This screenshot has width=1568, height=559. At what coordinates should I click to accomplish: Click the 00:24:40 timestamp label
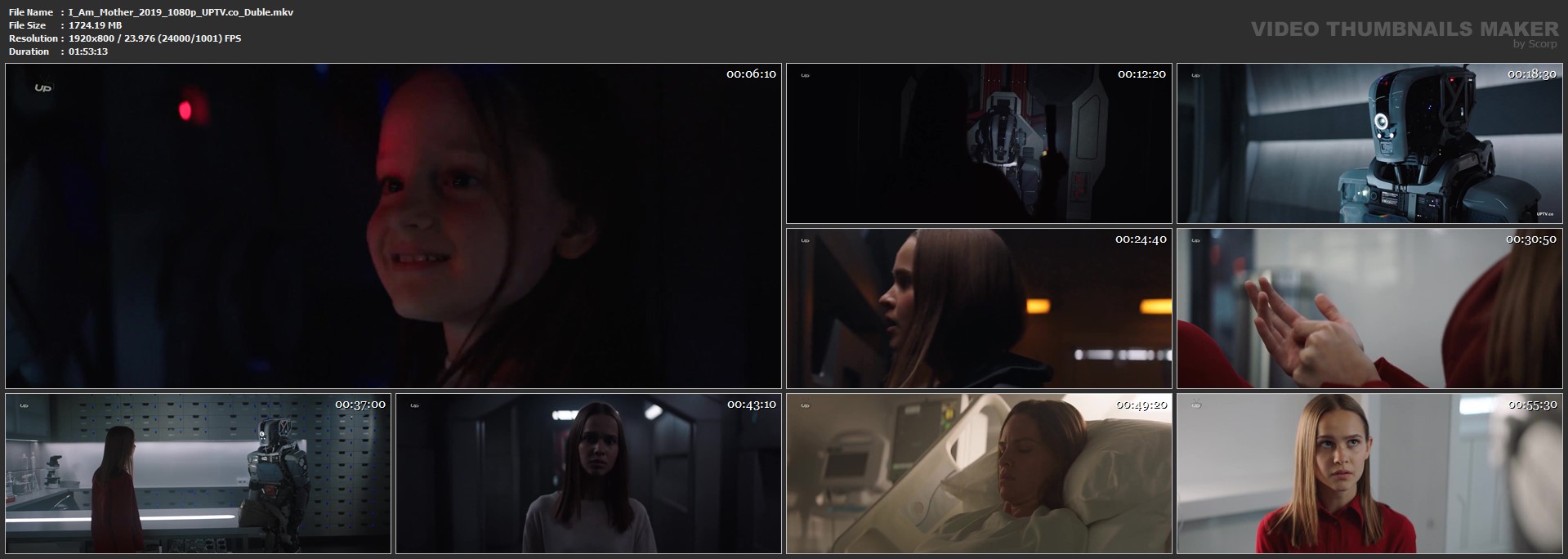coord(1141,239)
